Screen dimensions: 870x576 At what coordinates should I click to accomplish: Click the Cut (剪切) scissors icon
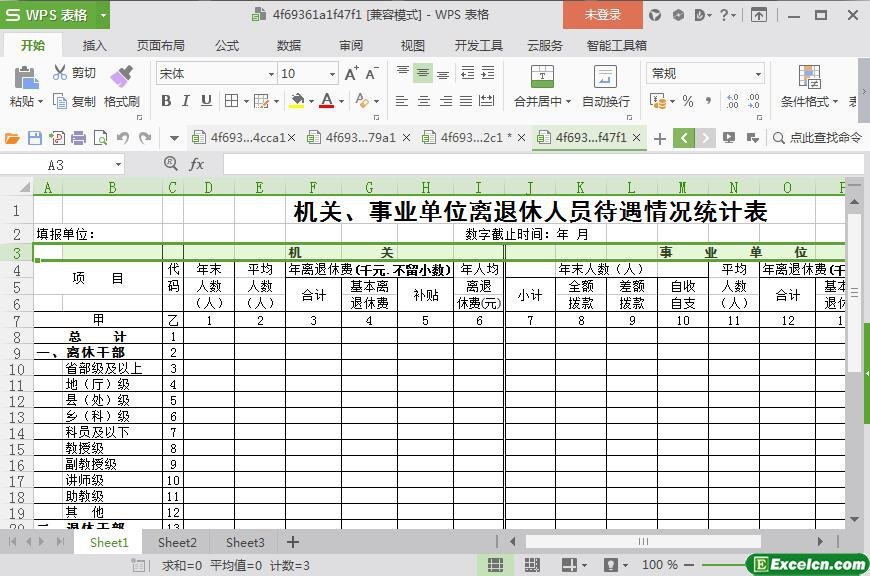[60, 73]
